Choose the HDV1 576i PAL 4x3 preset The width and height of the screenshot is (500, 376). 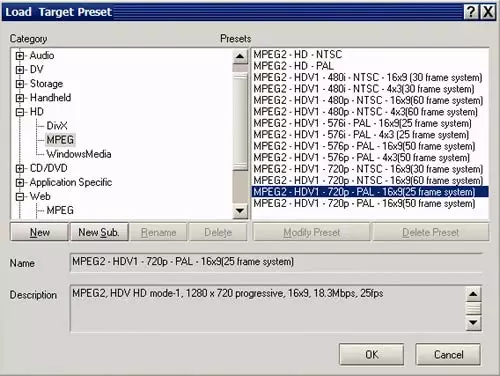361,135
